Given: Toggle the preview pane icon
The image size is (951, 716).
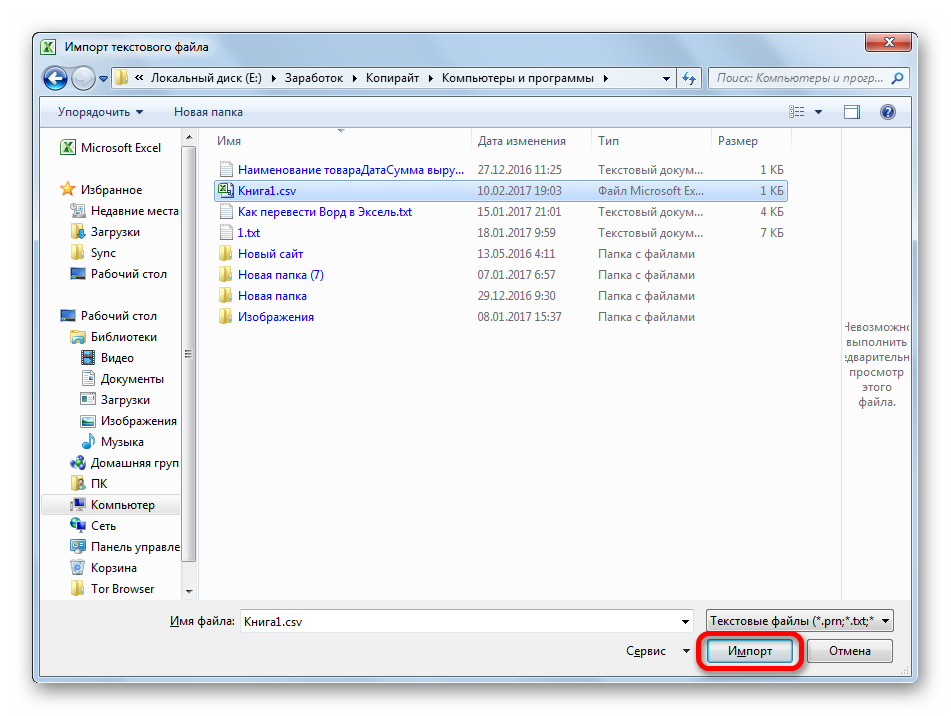Looking at the screenshot, I should point(852,112).
